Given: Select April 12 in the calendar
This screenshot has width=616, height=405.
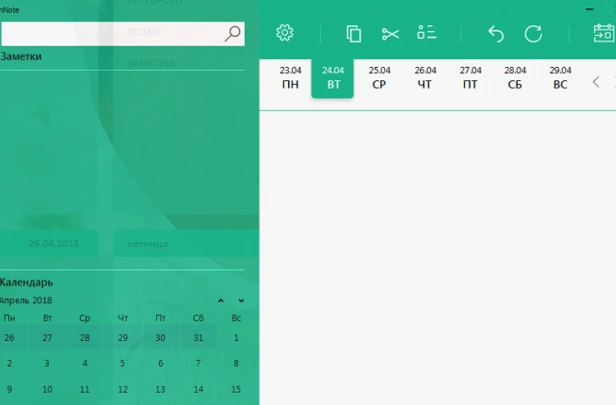Looking at the screenshot, I should tap(123, 389).
